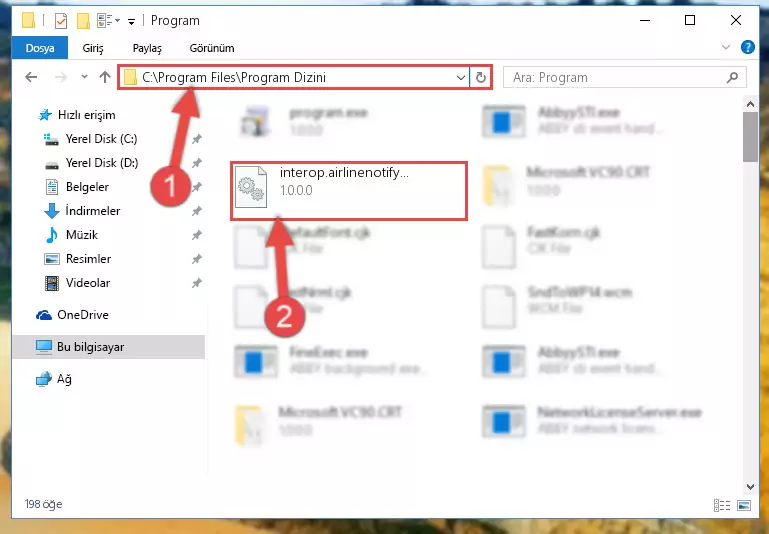Switch to the Giriş ribbon tab
769x534 pixels.
tap(93, 48)
